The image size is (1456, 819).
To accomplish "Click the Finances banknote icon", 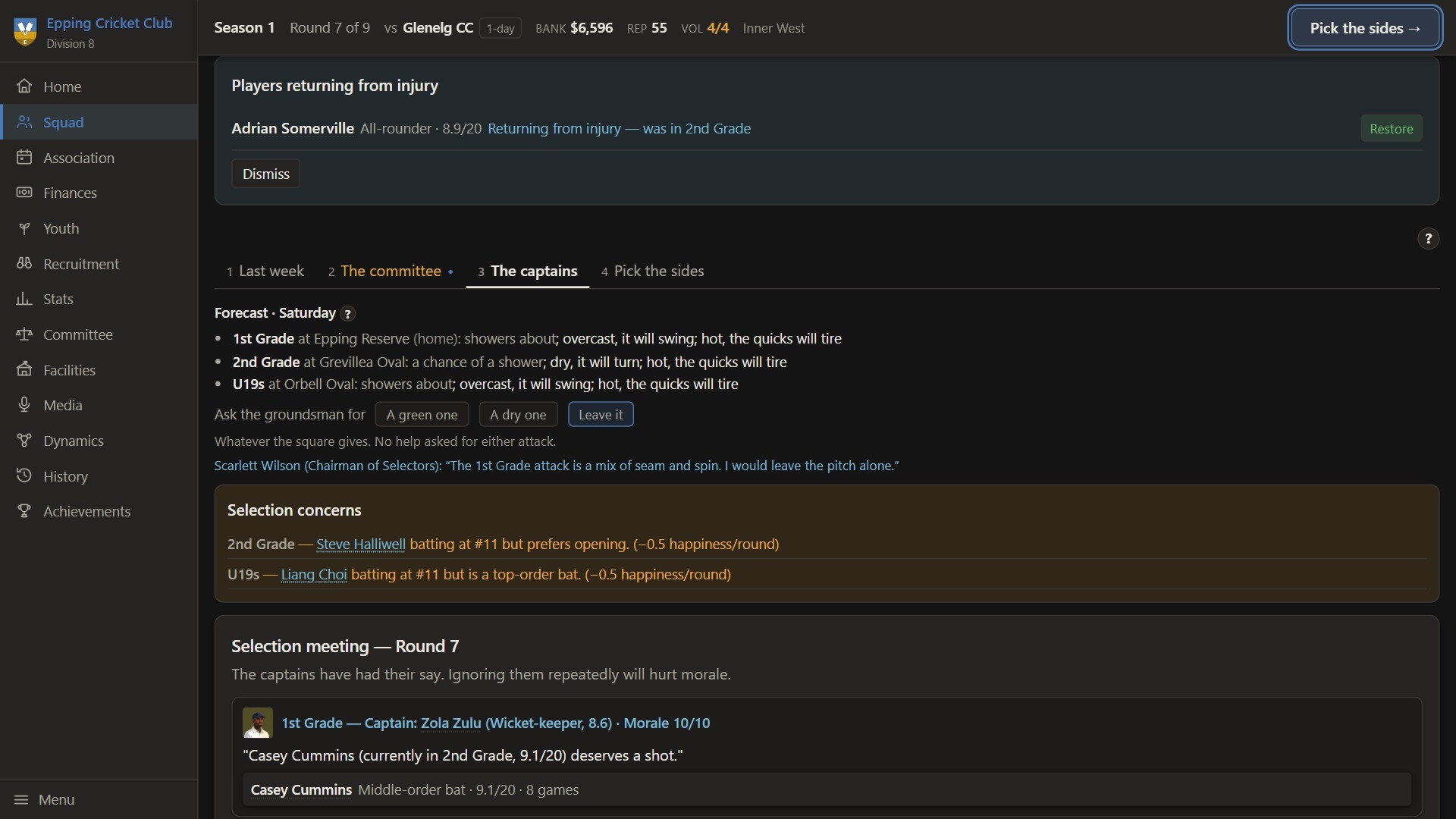I will [24, 192].
